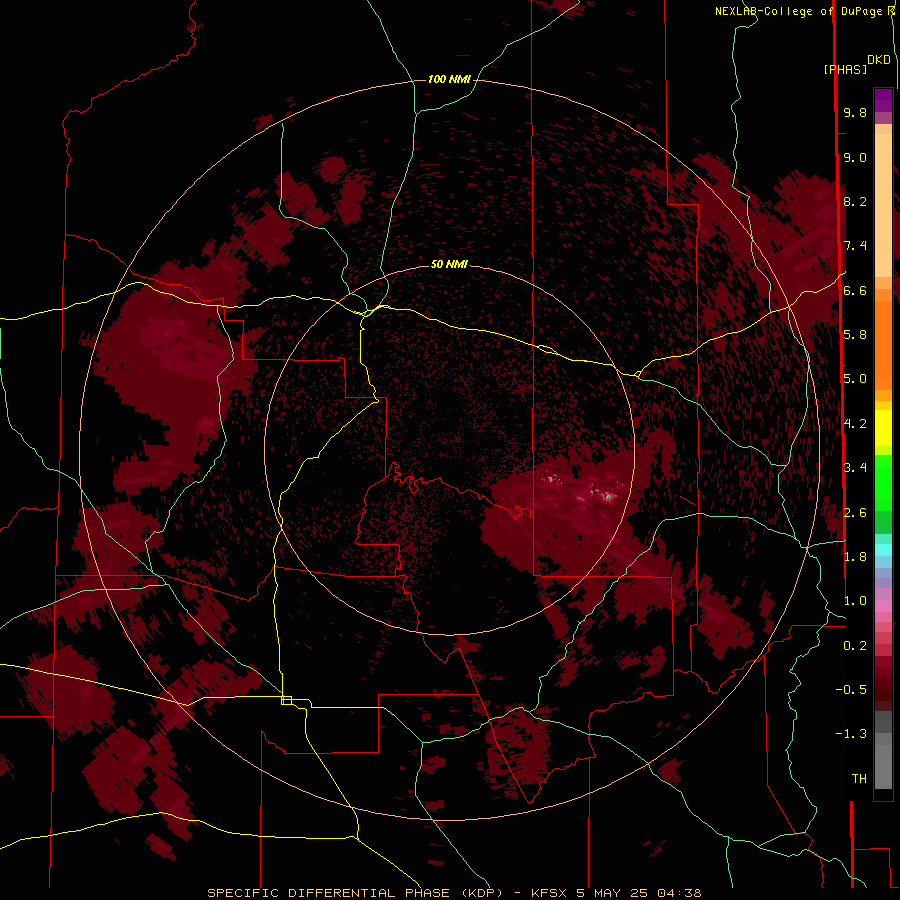The image size is (900, 900).
Task: Click the yellow square highway junction marker
Action: tap(286, 700)
